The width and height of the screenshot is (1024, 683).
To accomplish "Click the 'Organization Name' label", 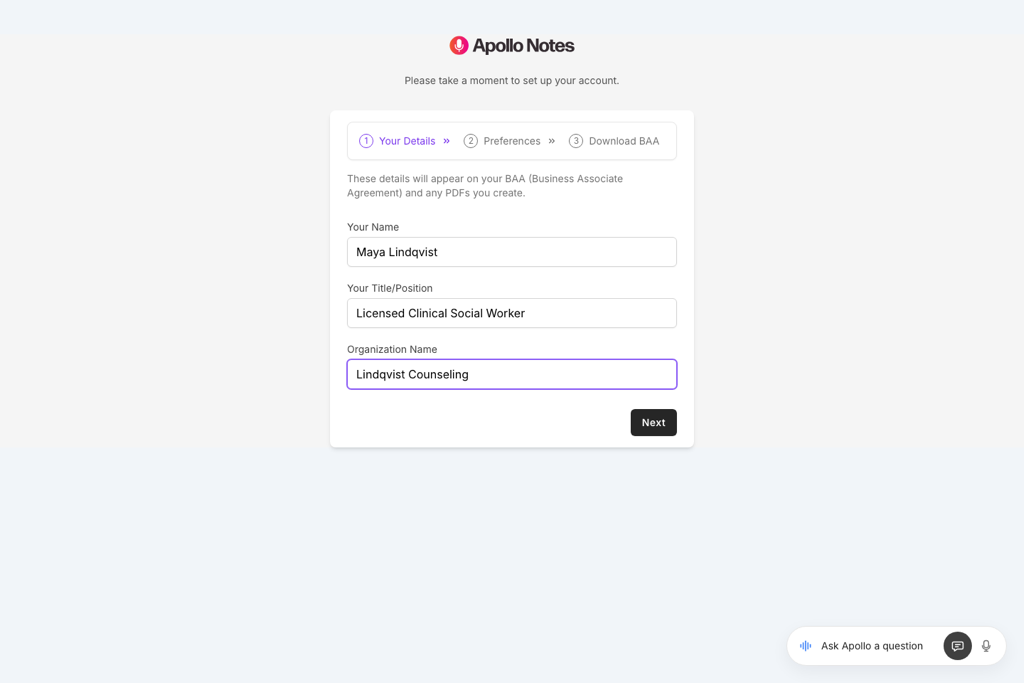I will pyautogui.click(x=392, y=349).
